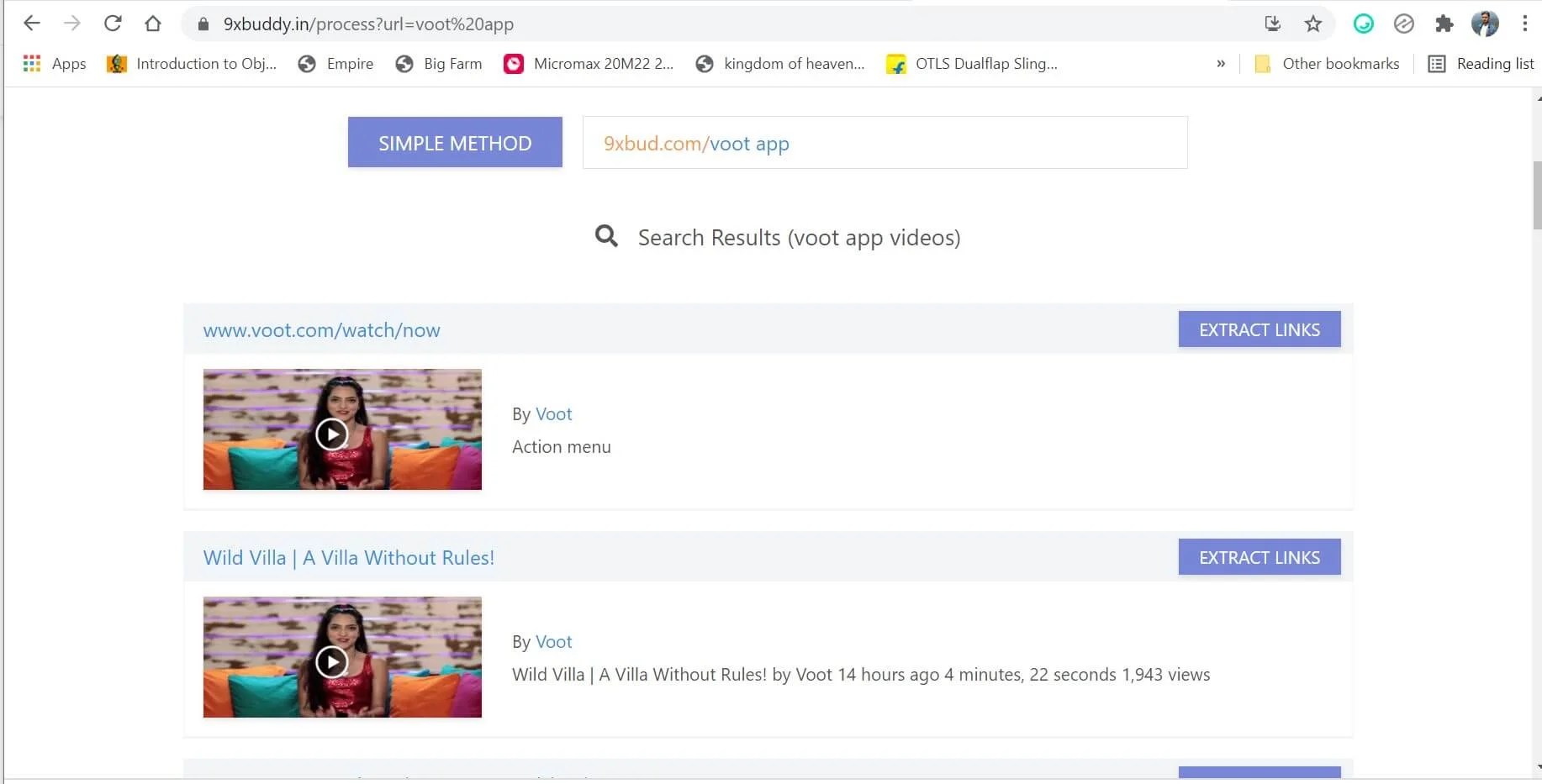
Task: Open the Chrome profile avatar
Action: (1485, 24)
